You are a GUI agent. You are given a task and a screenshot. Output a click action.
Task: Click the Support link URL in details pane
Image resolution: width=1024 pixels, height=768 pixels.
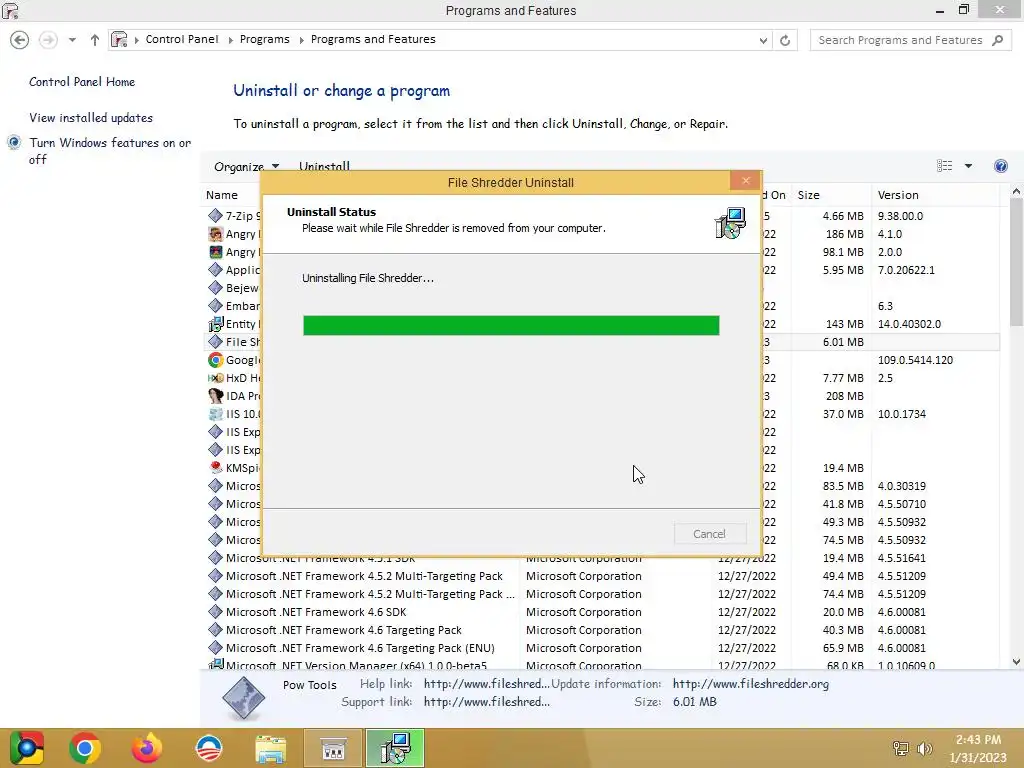(x=487, y=701)
